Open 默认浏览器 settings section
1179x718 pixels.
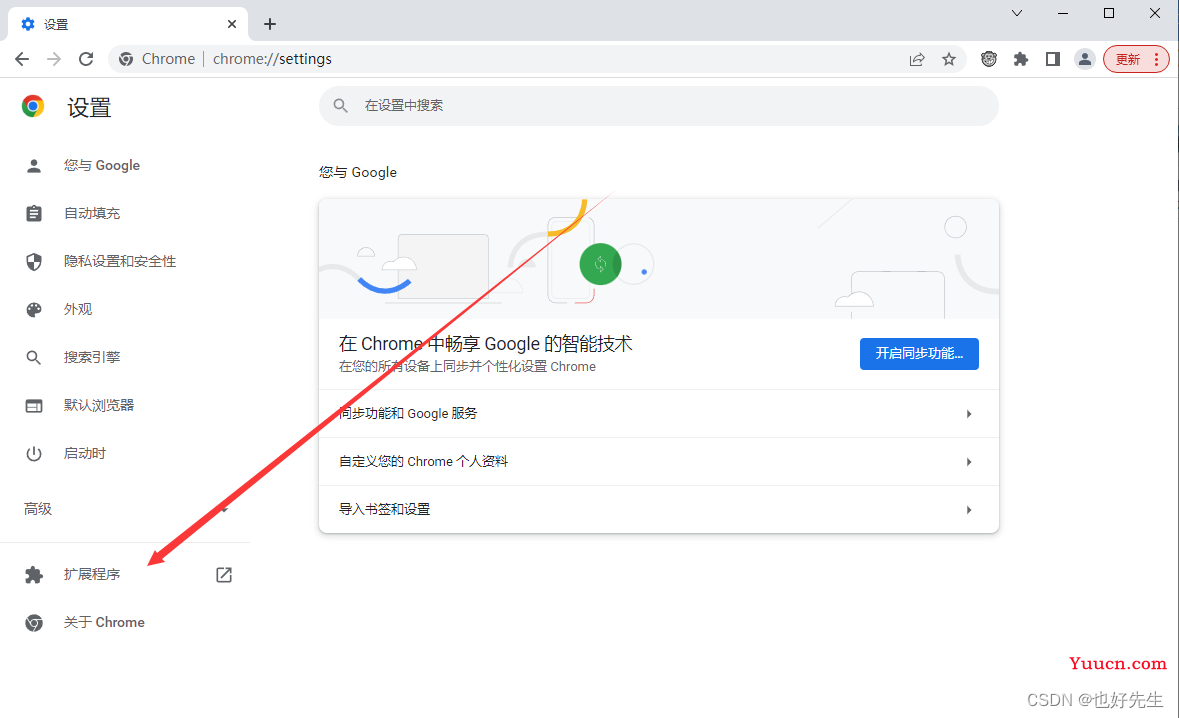[99, 406]
